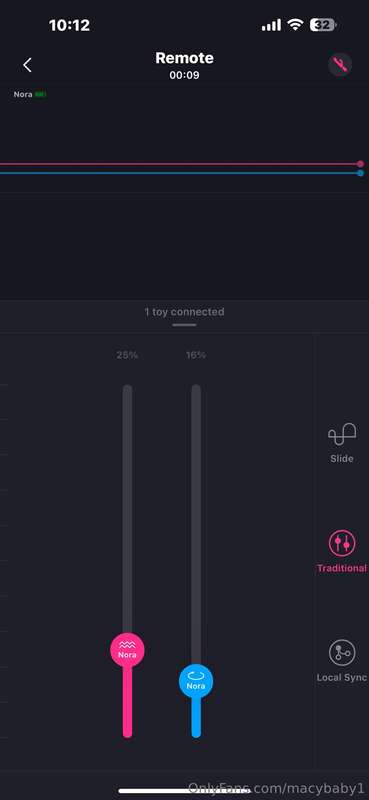The width and height of the screenshot is (369, 800).
Task: Tap the Local Sync label
Action: [x=341, y=678]
